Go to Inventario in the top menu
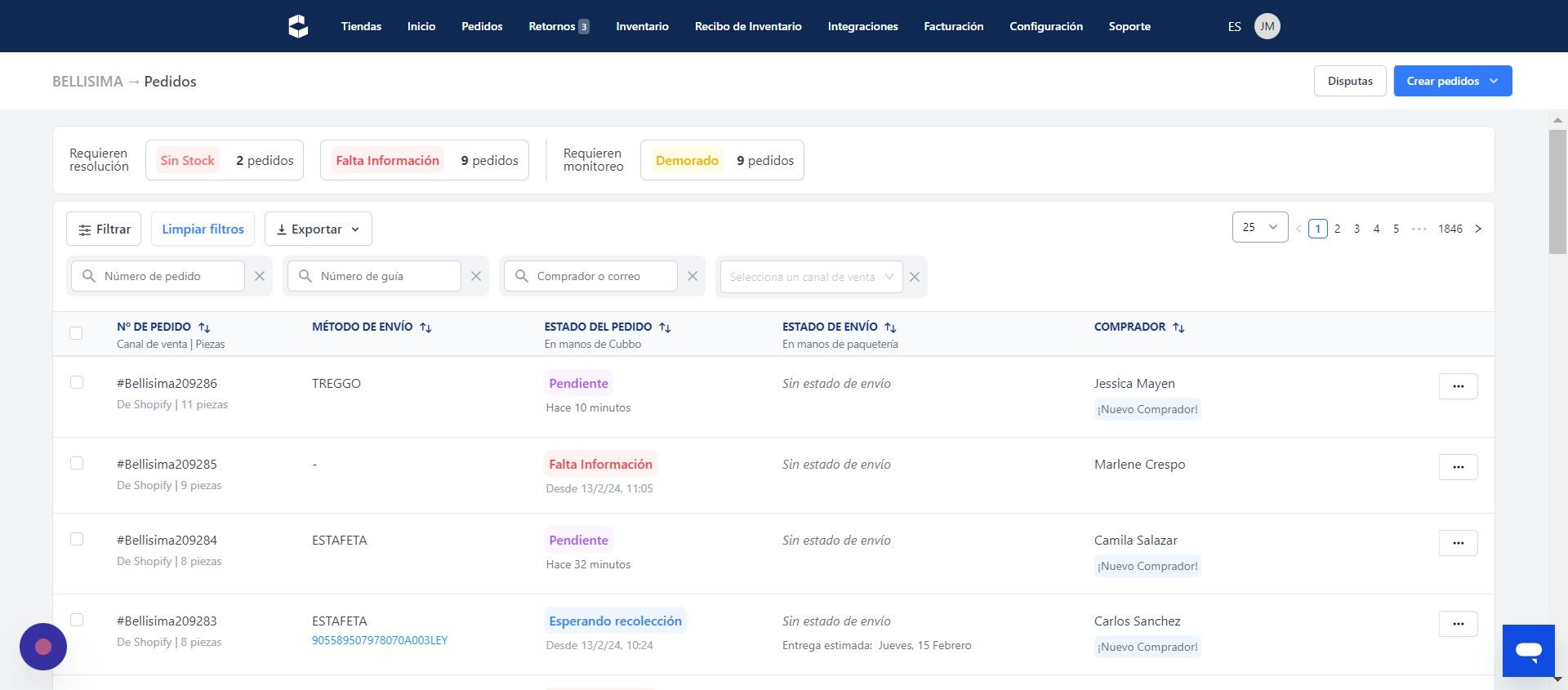This screenshot has height=690, width=1568. coord(642,26)
